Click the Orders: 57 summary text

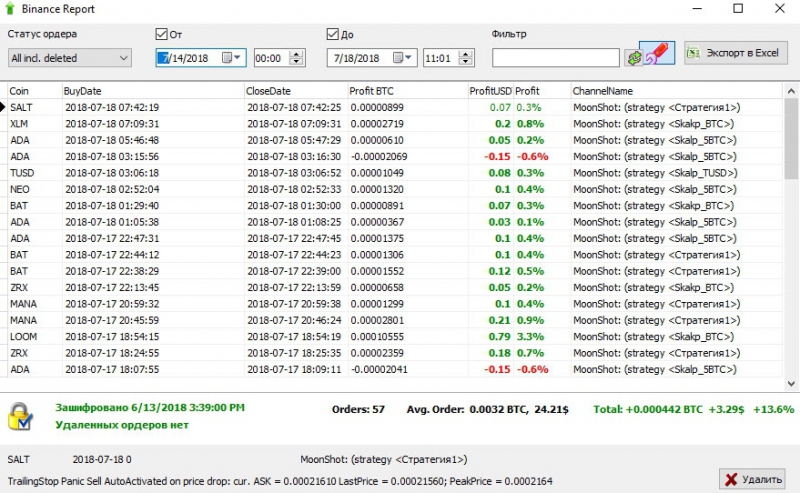(358, 409)
